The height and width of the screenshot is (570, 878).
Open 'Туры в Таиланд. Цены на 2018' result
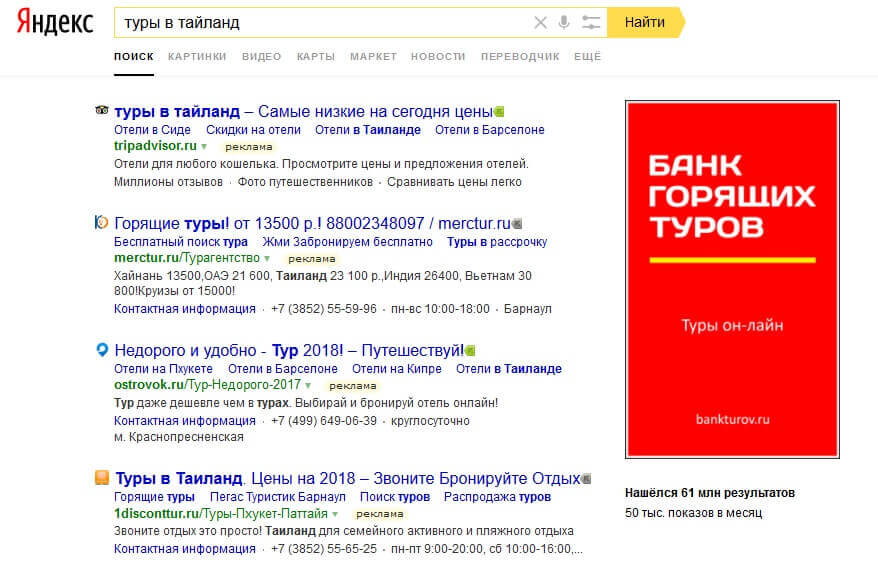348,478
